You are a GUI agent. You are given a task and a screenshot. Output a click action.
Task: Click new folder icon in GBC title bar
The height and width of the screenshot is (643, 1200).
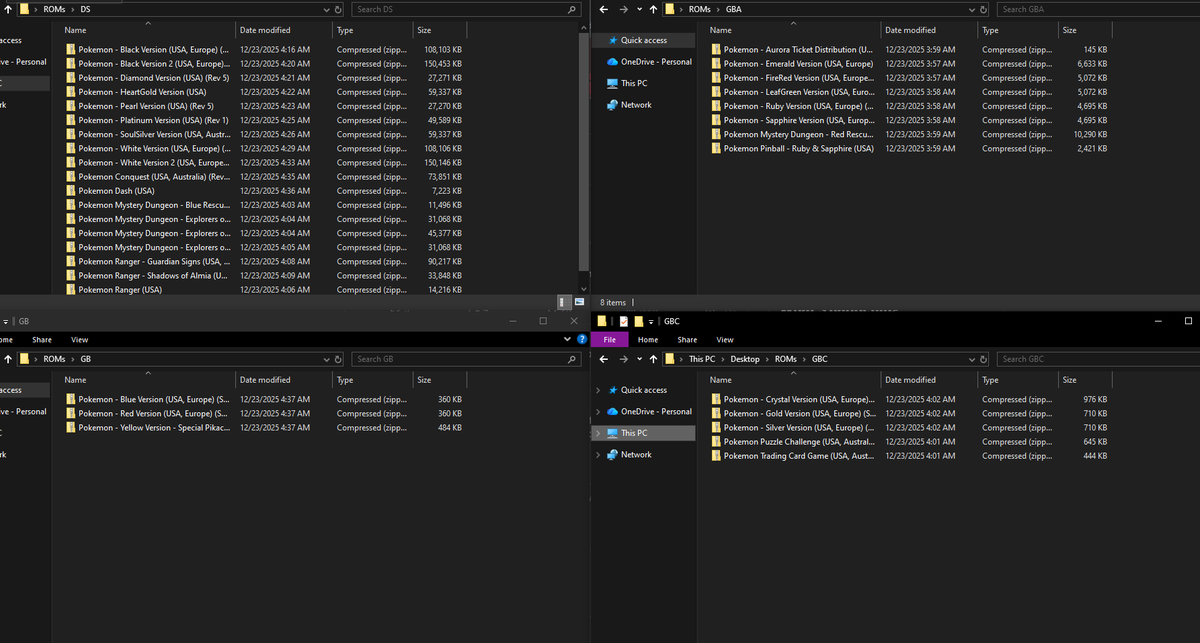coord(638,321)
